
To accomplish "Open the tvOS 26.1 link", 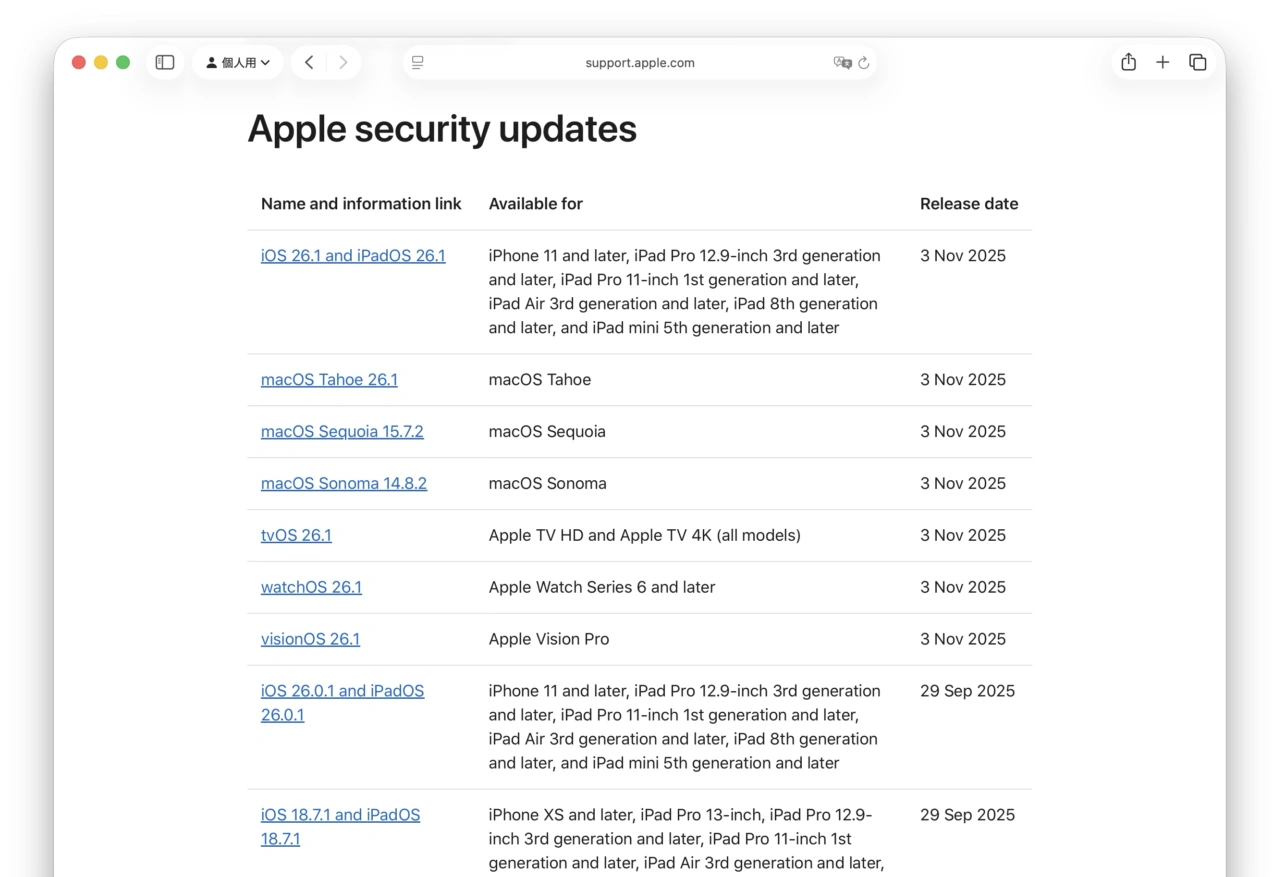I will 296,535.
